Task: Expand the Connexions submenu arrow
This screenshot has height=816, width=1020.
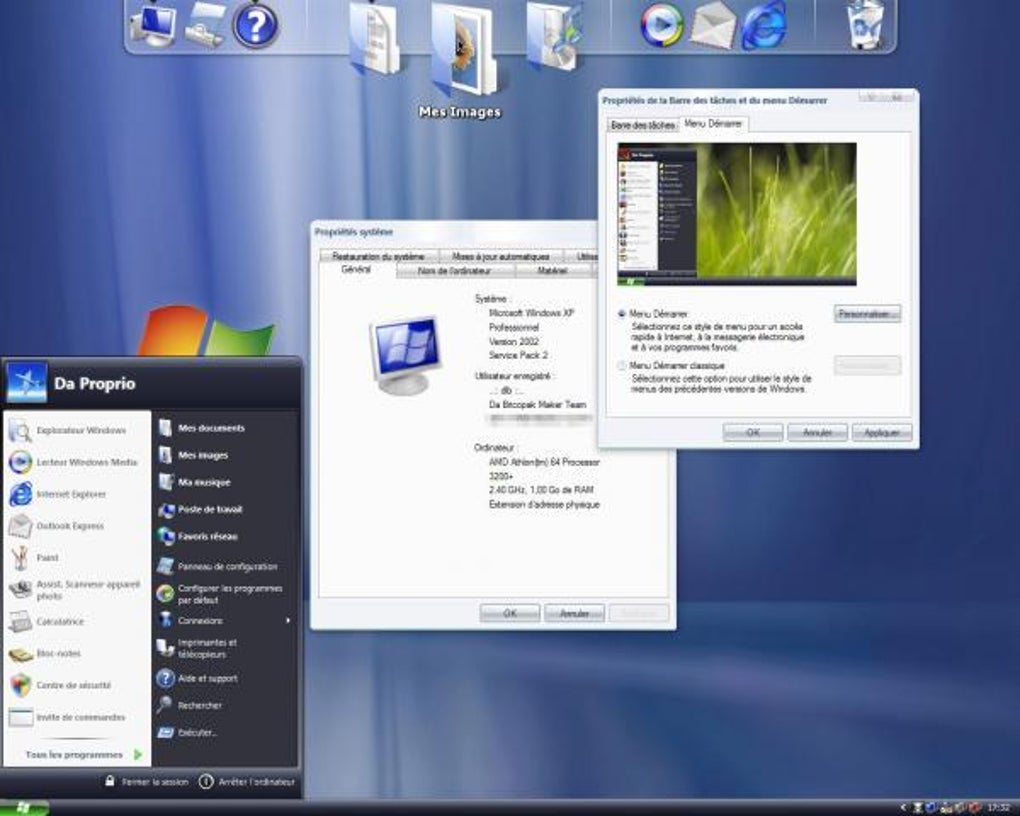Action: pos(288,621)
